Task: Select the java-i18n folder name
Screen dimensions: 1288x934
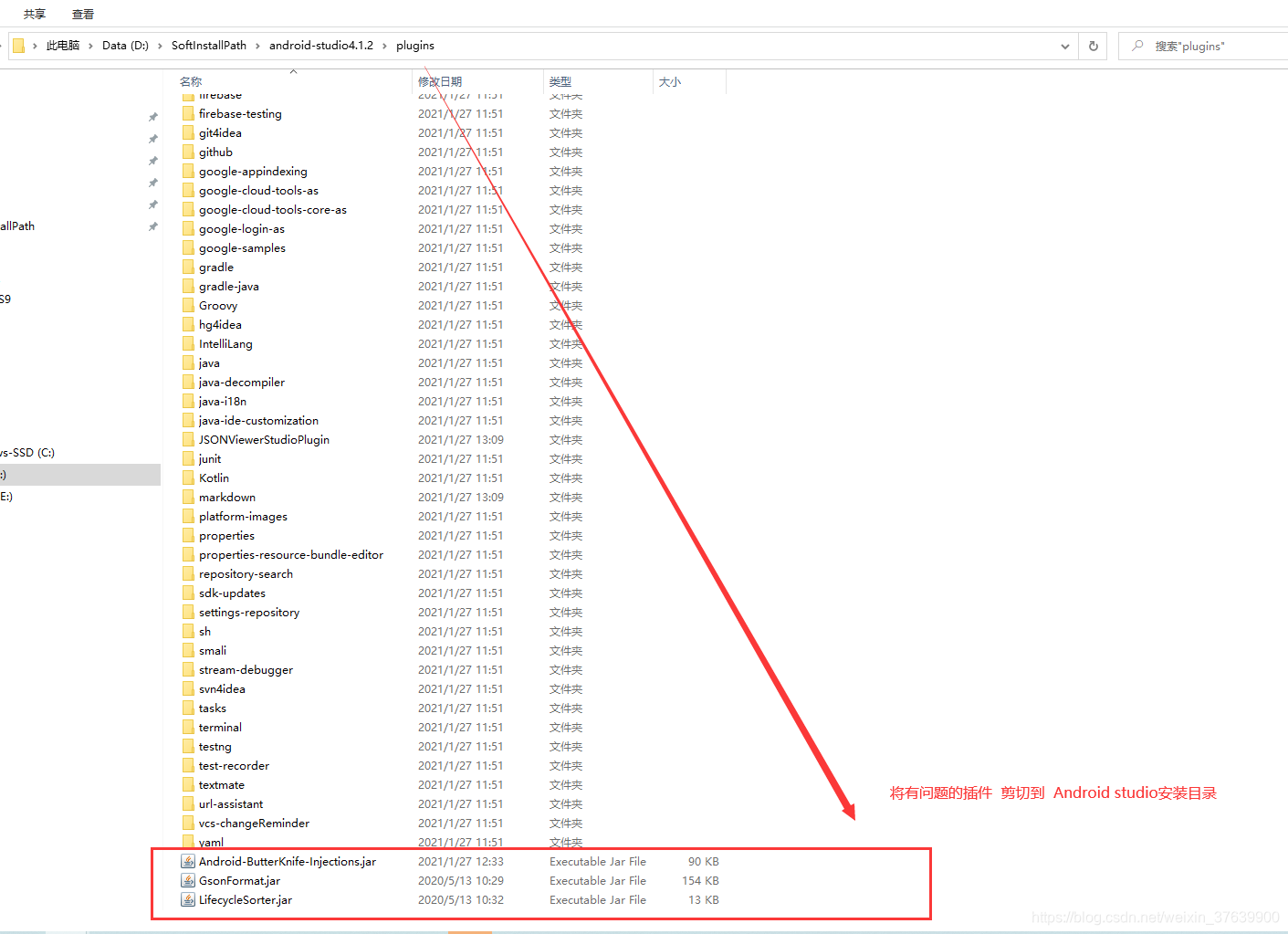Action: click(x=223, y=402)
